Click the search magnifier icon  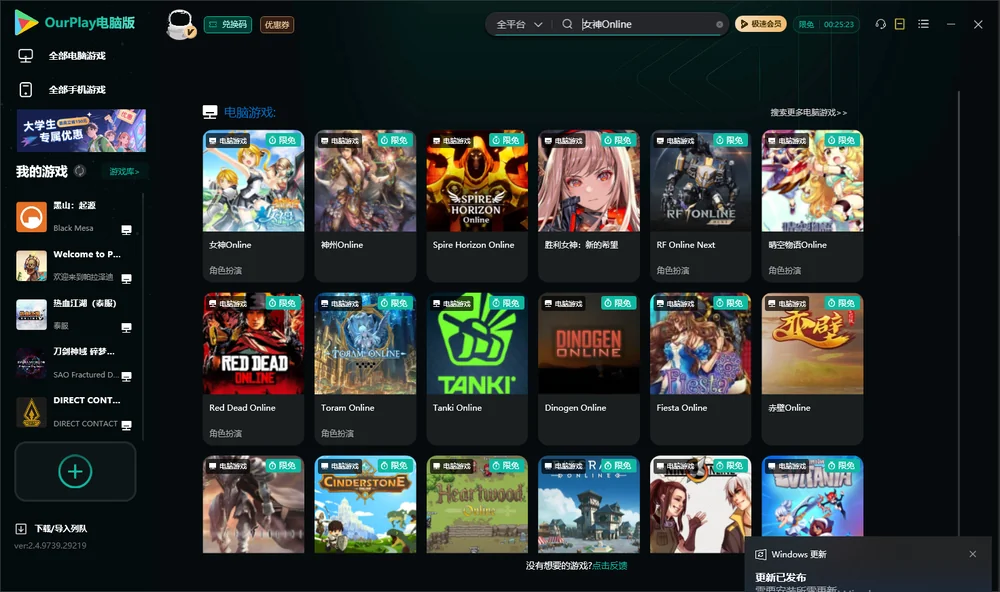[567, 24]
